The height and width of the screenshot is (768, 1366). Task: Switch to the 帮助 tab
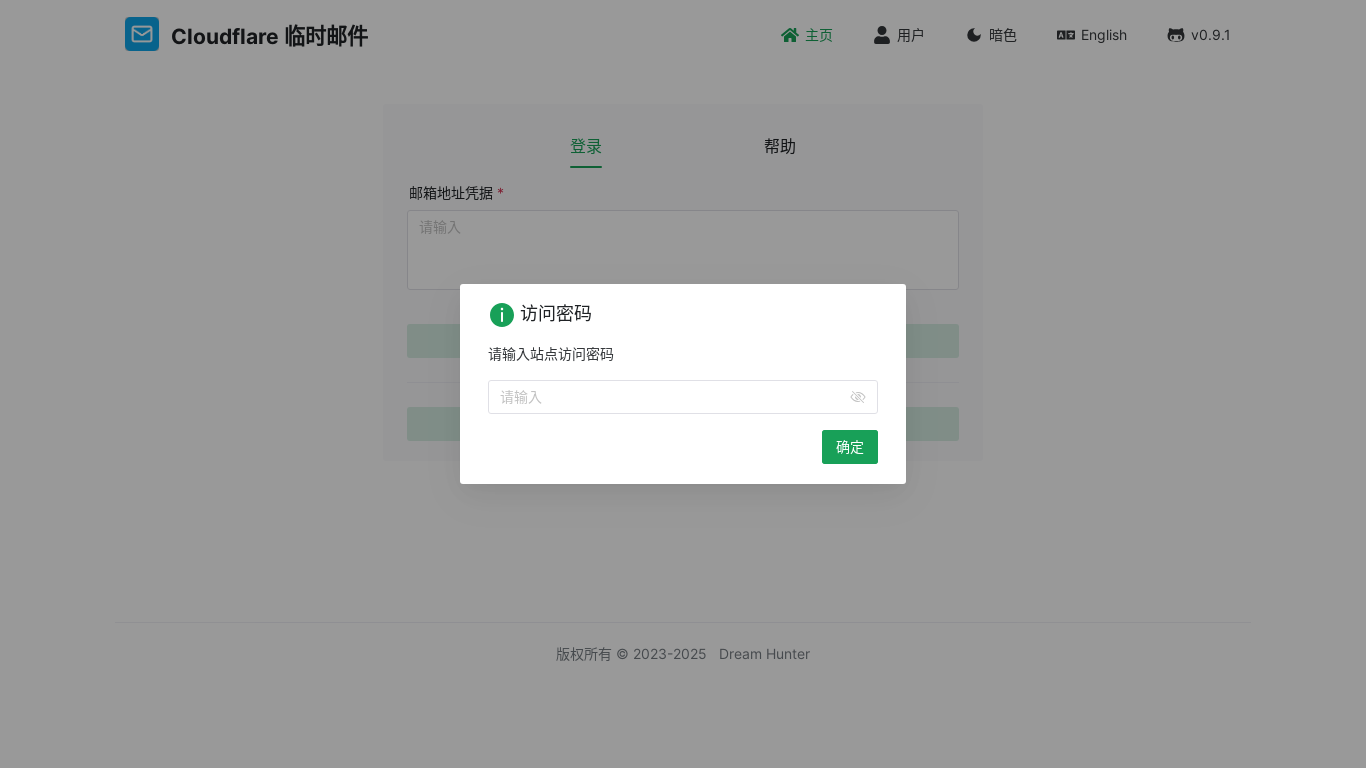coord(780,147)
